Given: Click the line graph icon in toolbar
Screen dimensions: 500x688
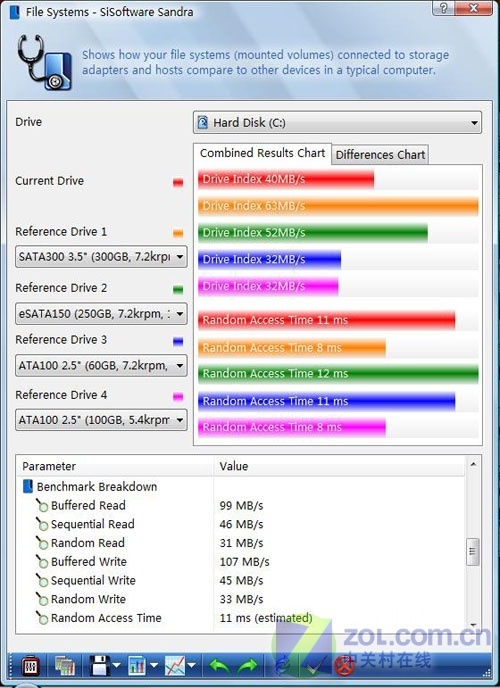Looking at the screenshot, I should click(175, 666).
